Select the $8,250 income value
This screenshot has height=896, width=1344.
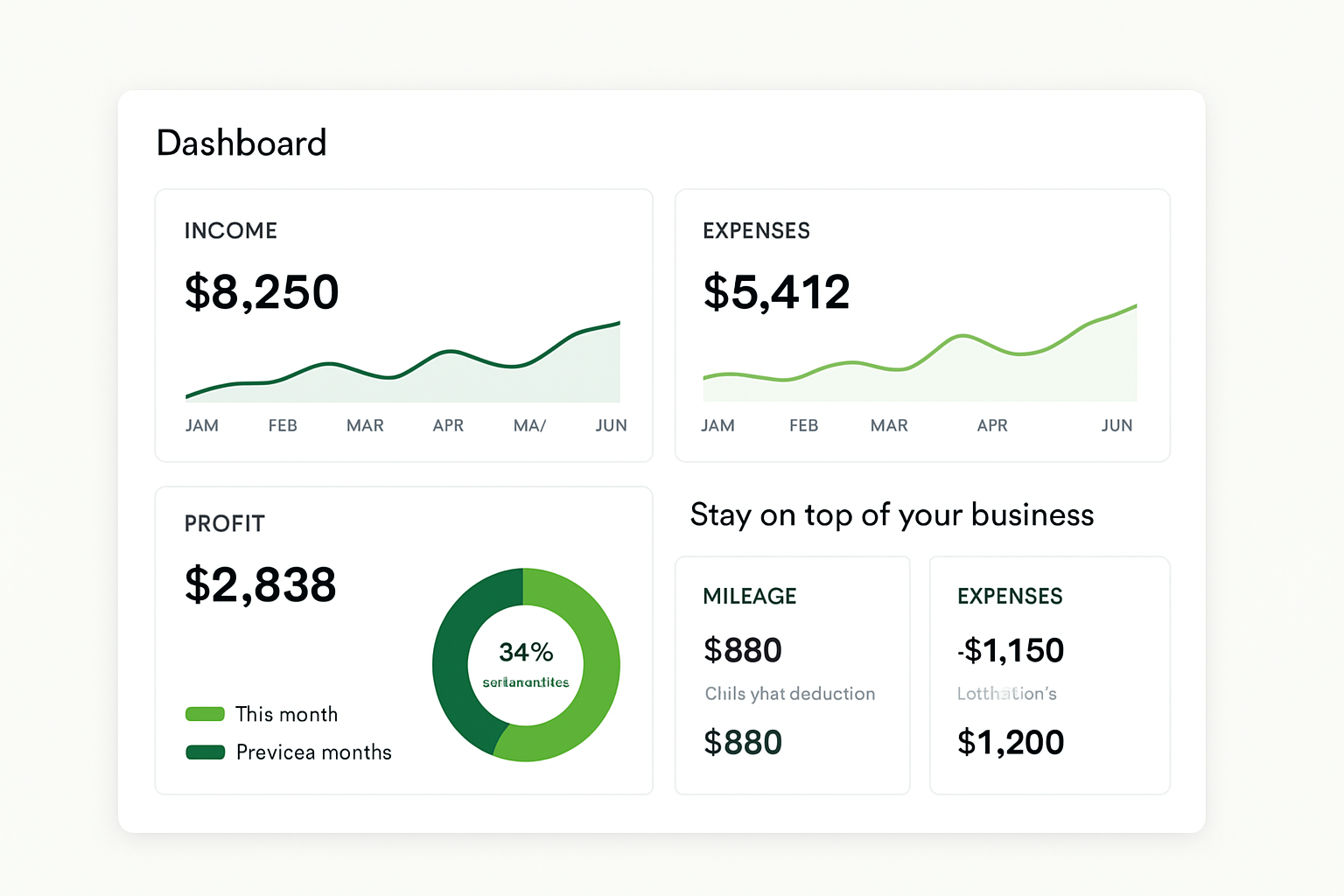point(262,291)
